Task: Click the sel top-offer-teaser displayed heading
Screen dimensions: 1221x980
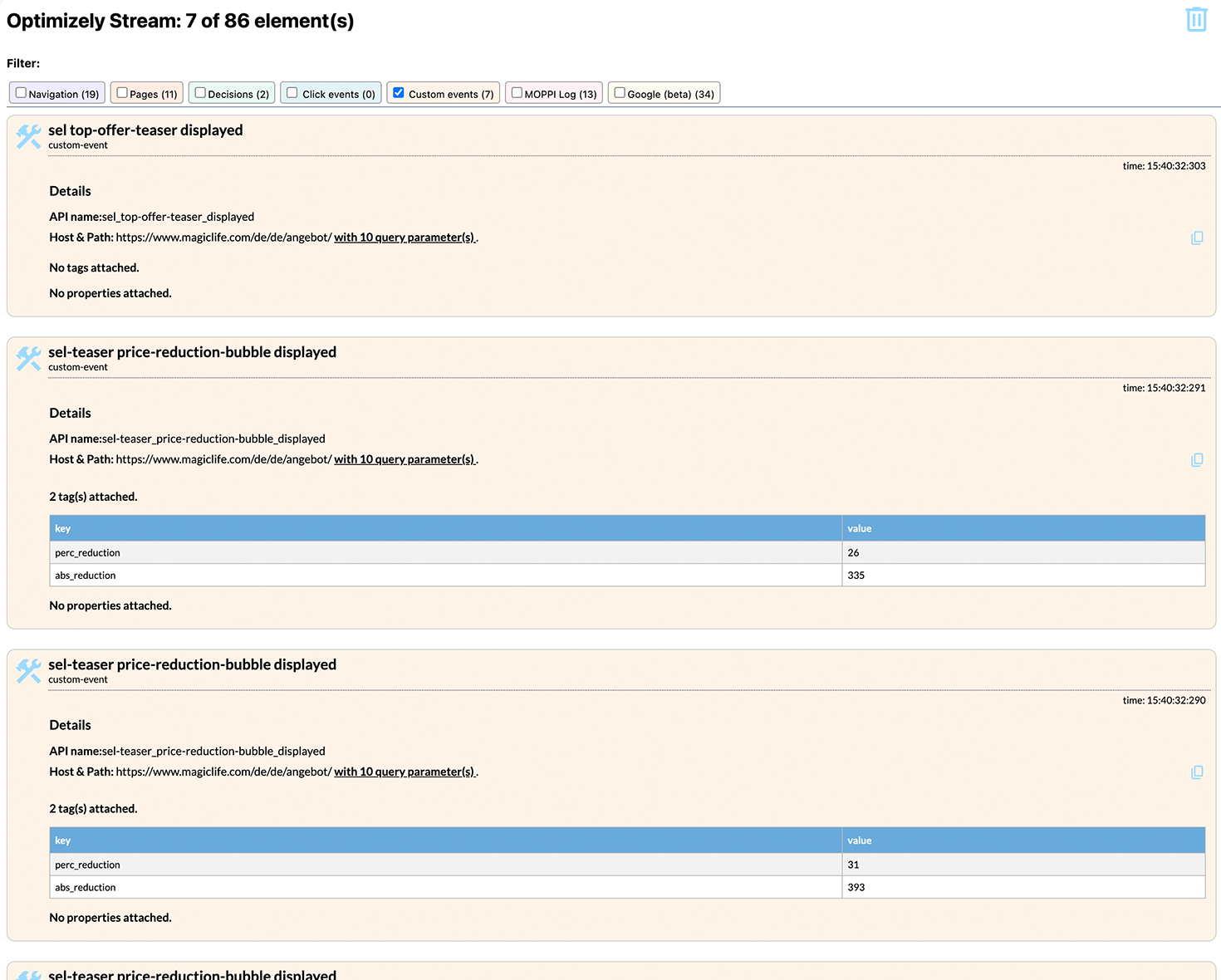Action: pos(145,130)
